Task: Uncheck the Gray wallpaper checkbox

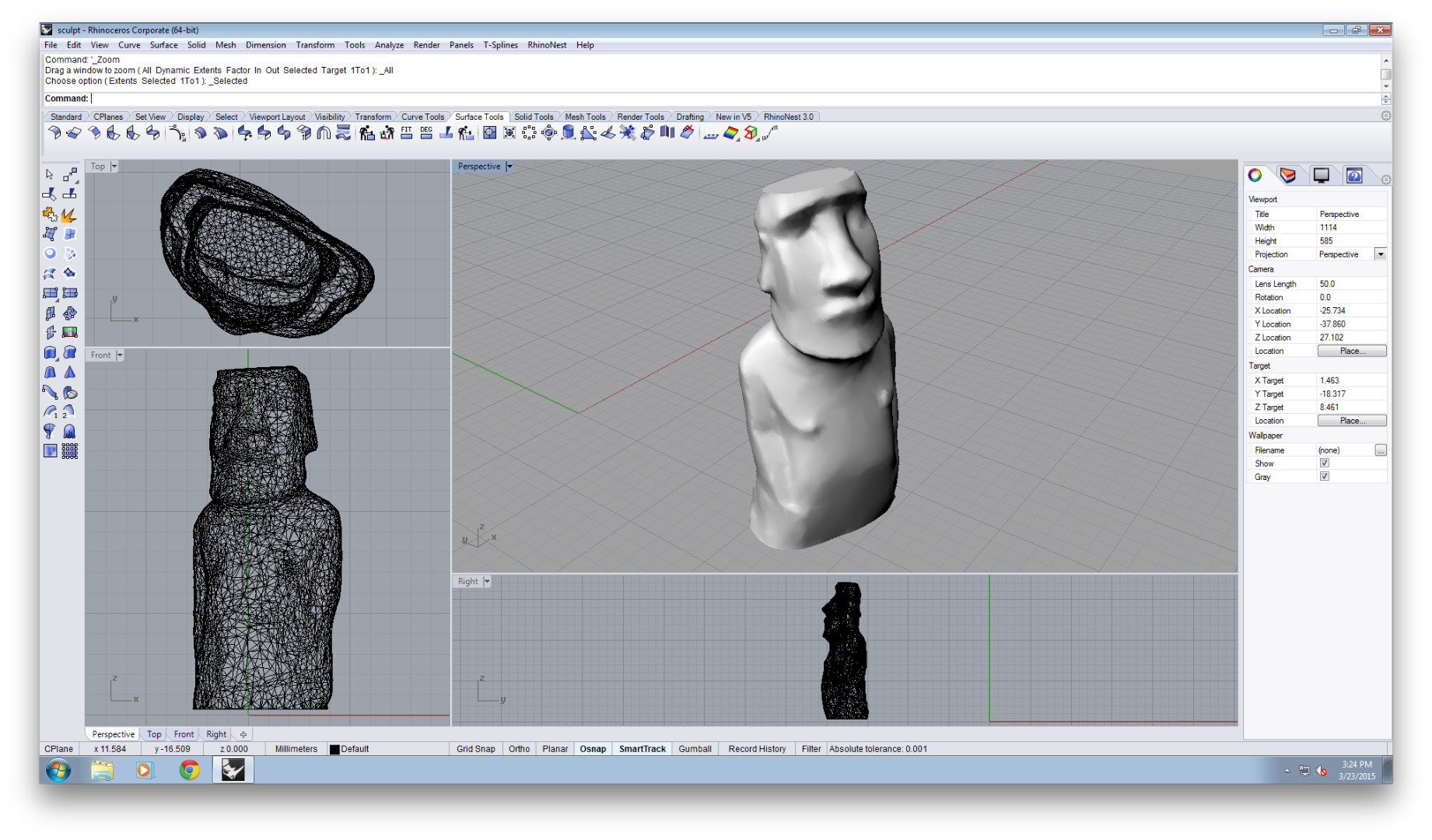Action: point(1324,477)
